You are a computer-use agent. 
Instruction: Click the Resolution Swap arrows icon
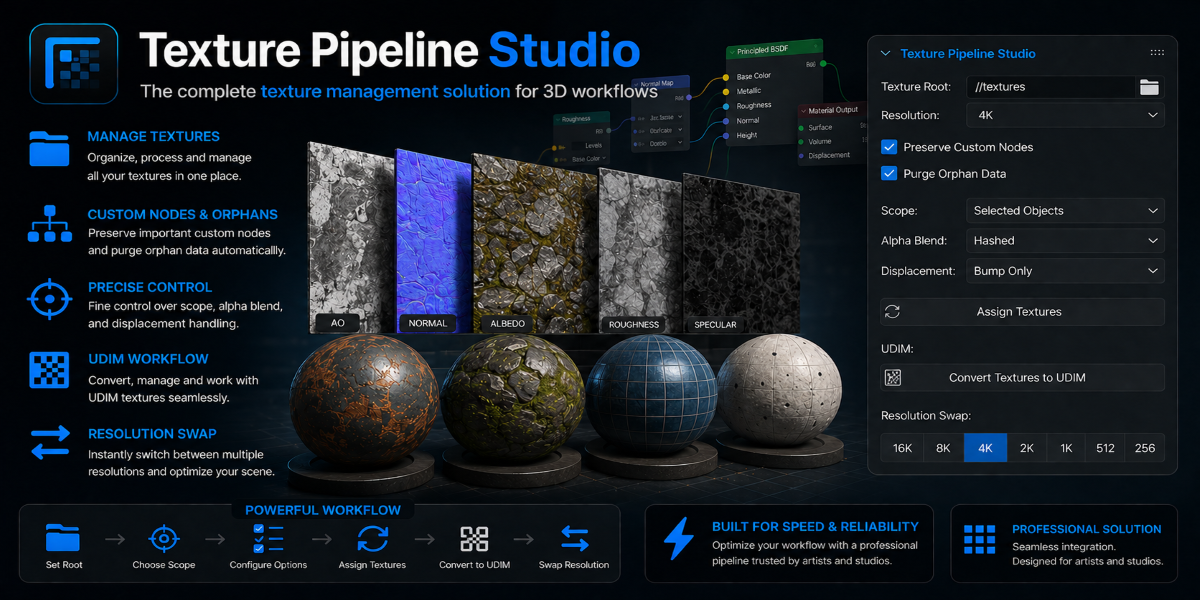pos(49,443)
